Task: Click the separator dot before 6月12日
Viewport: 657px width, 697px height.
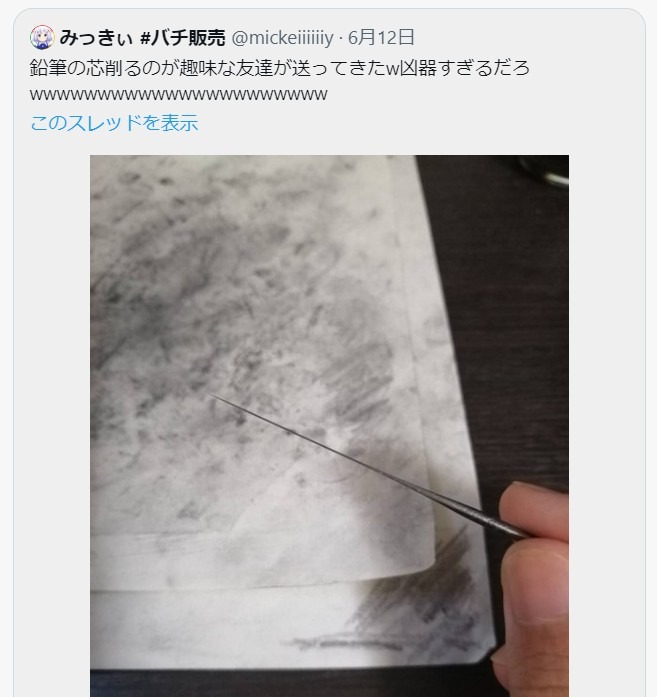Action: pos(341,38)
